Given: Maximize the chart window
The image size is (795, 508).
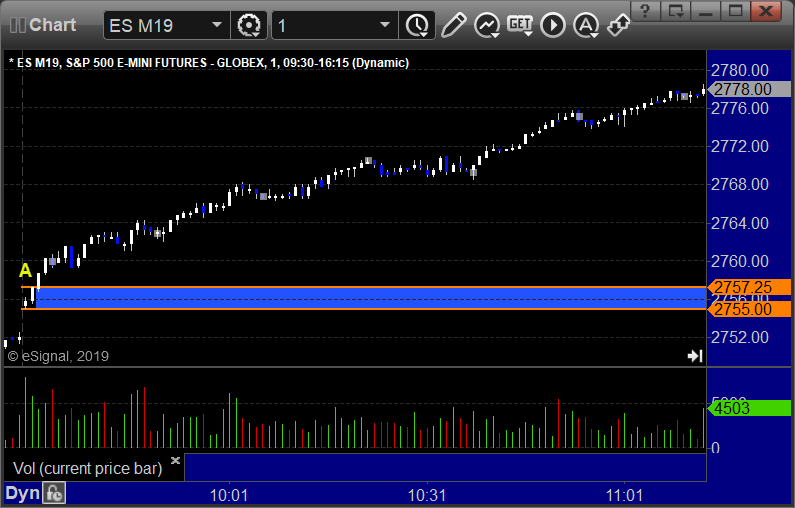Looking at the screenshot, I should (x=735, y=10).
